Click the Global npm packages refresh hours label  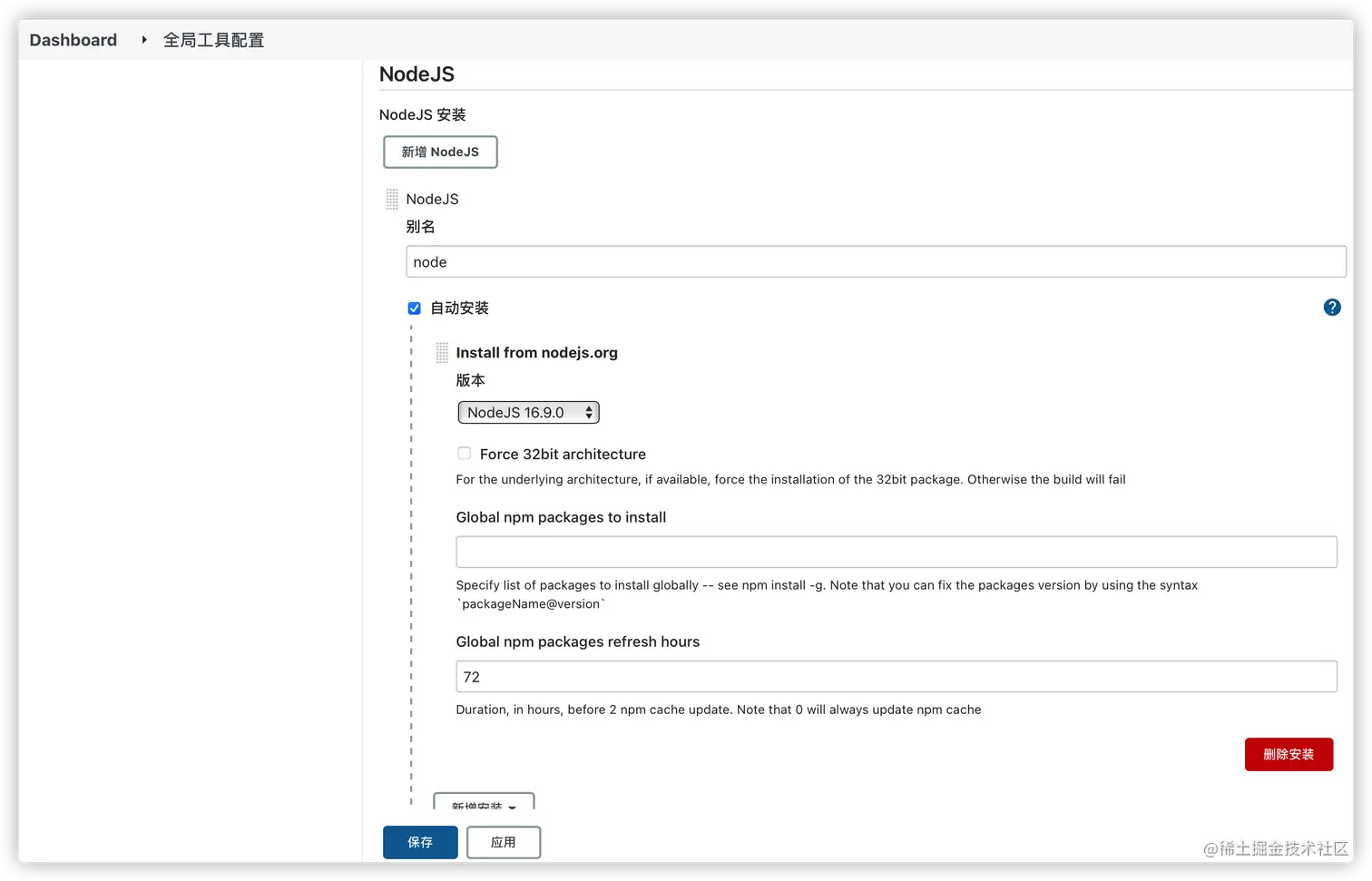point(578,641)
